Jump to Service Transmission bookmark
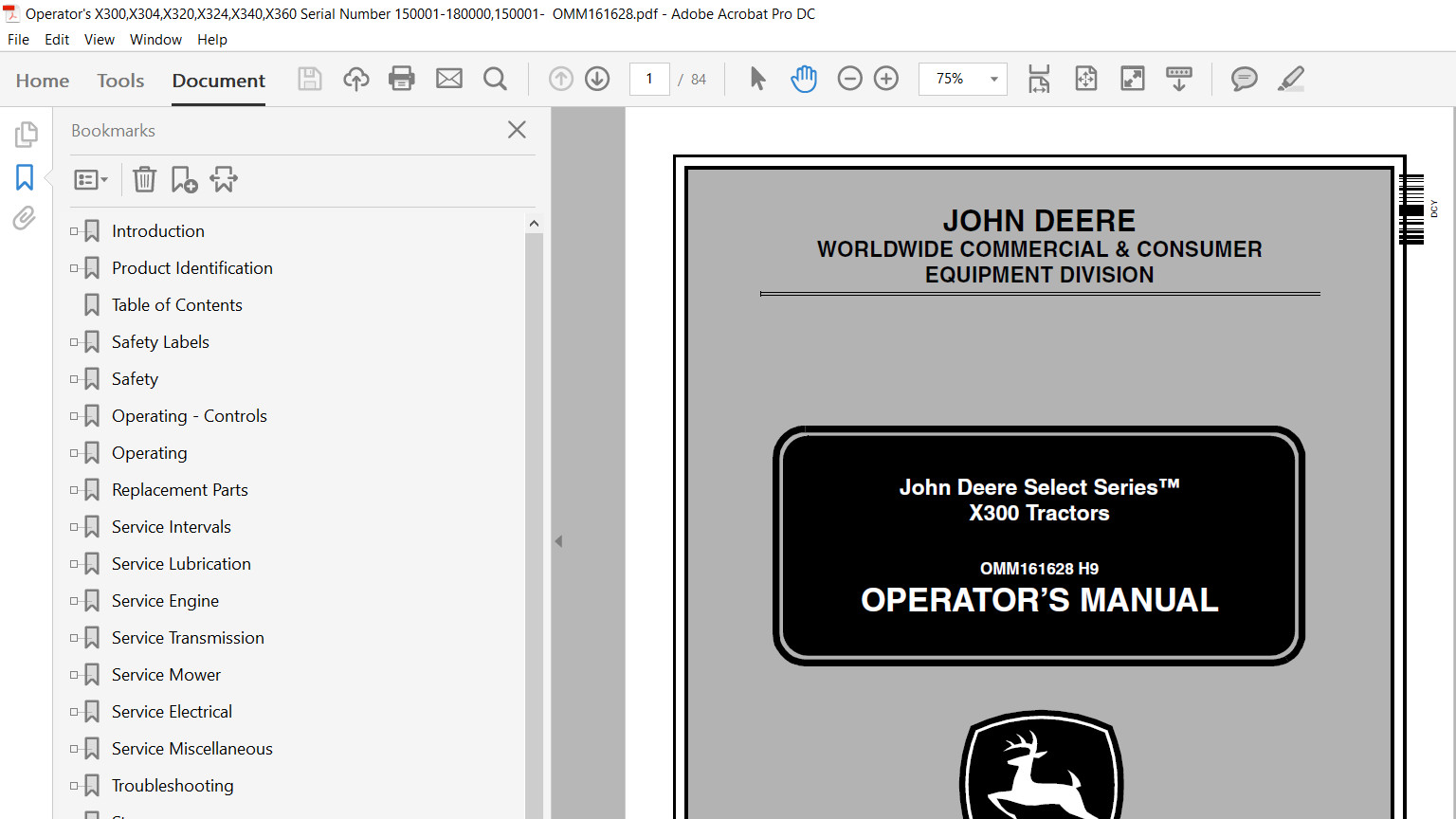The height and width of the screenshot is (819, 1456). (x=188, y=637)
